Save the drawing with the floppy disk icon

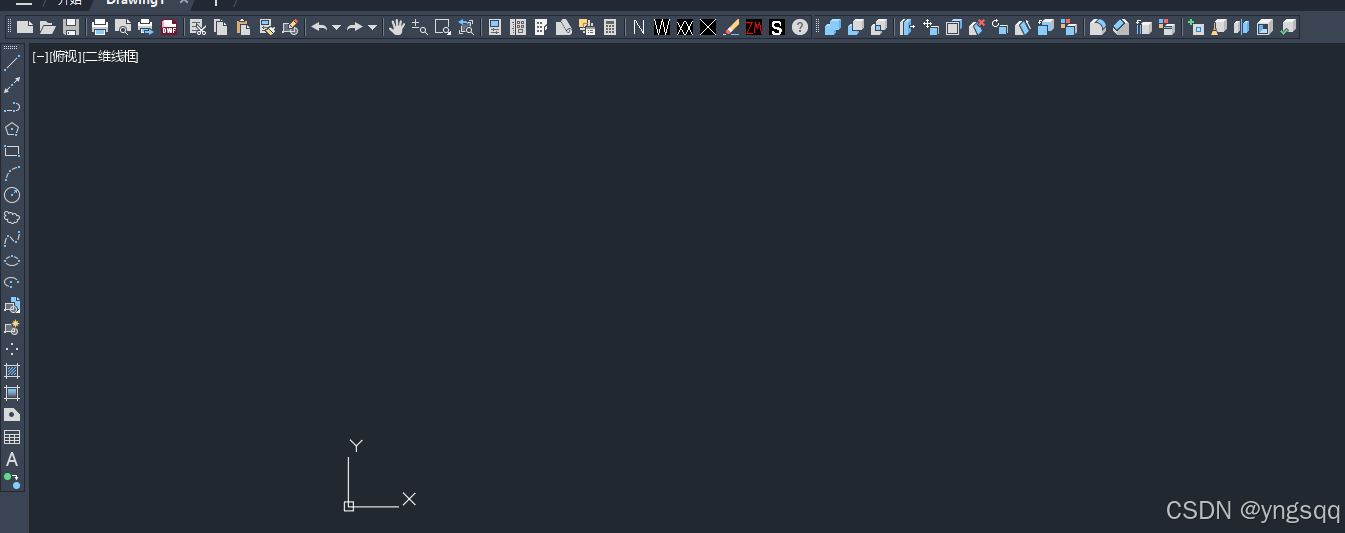[x=71, y=27]
